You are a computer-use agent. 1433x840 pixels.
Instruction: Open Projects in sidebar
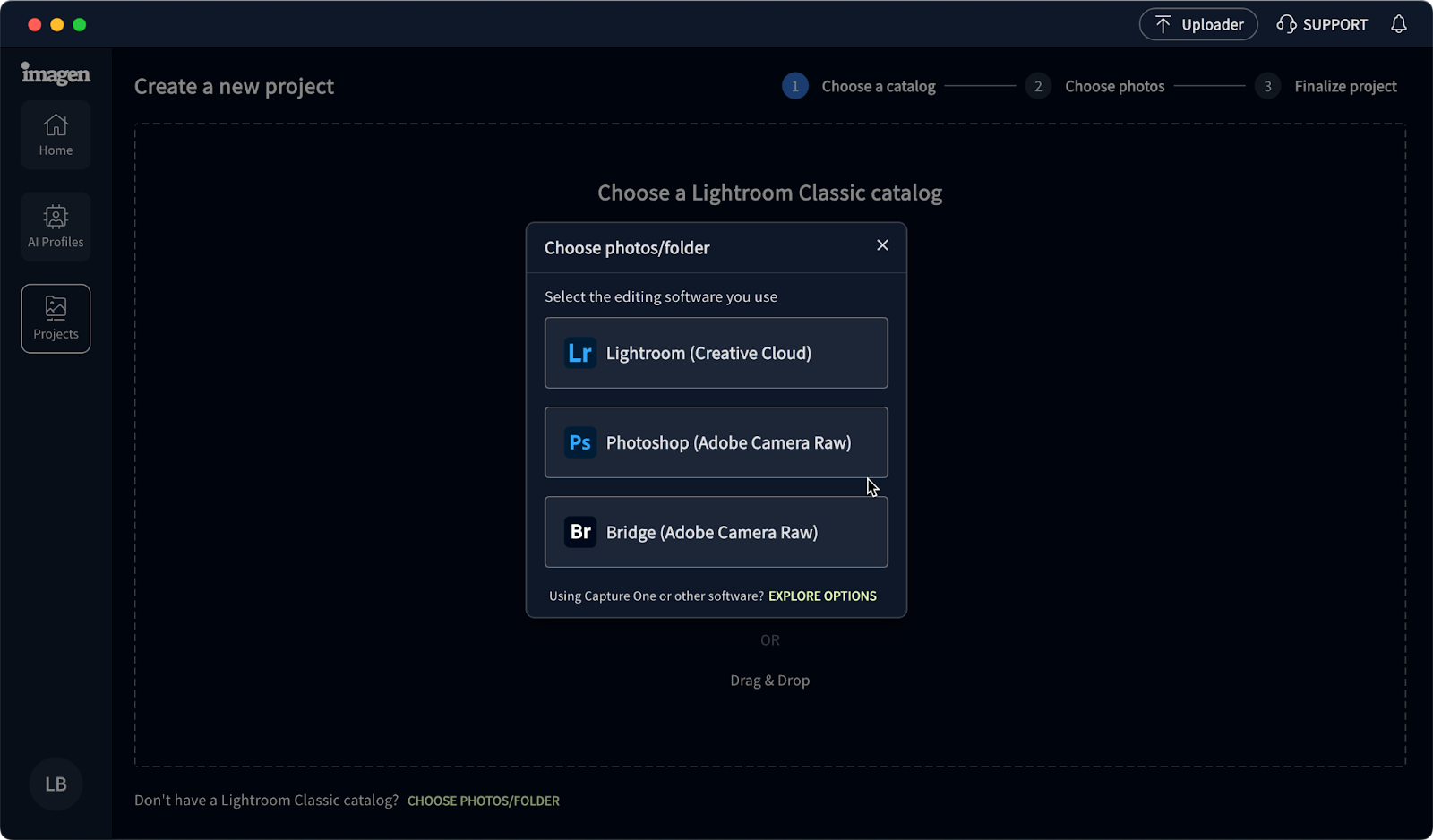tap(56, 319)
